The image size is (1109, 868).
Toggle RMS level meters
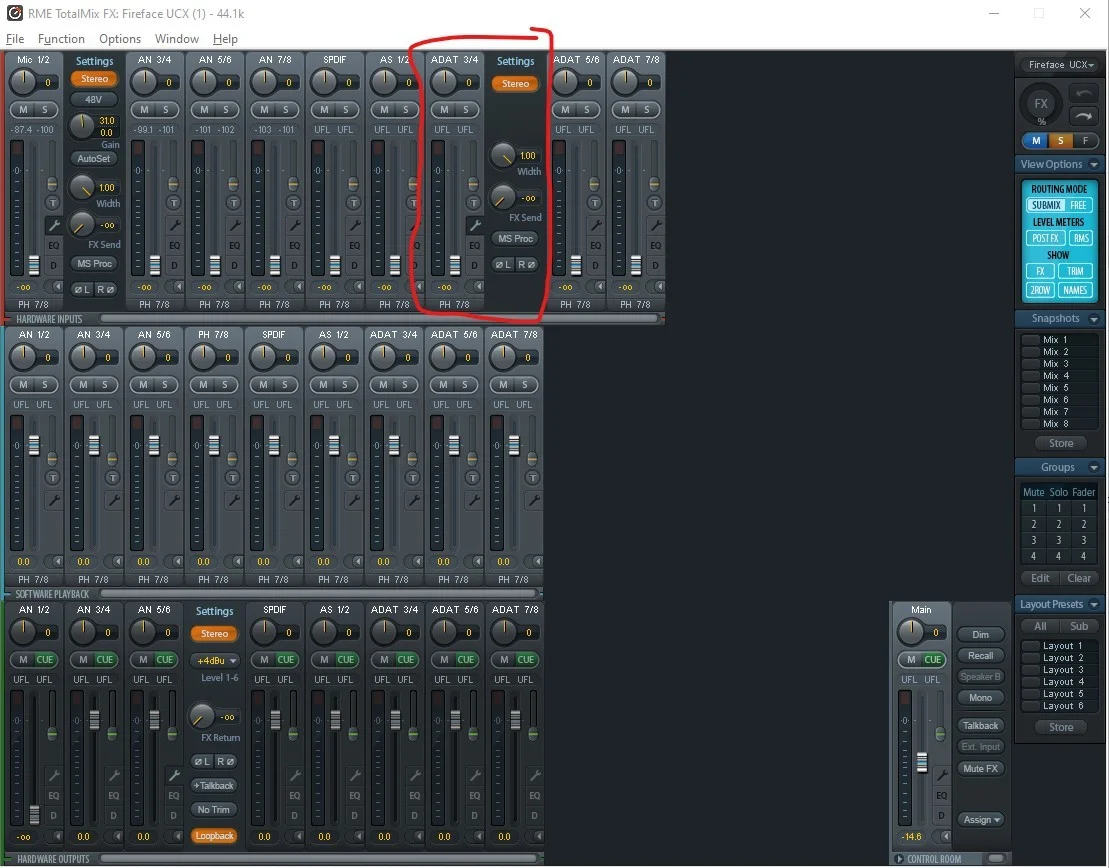click(1081, 238)
